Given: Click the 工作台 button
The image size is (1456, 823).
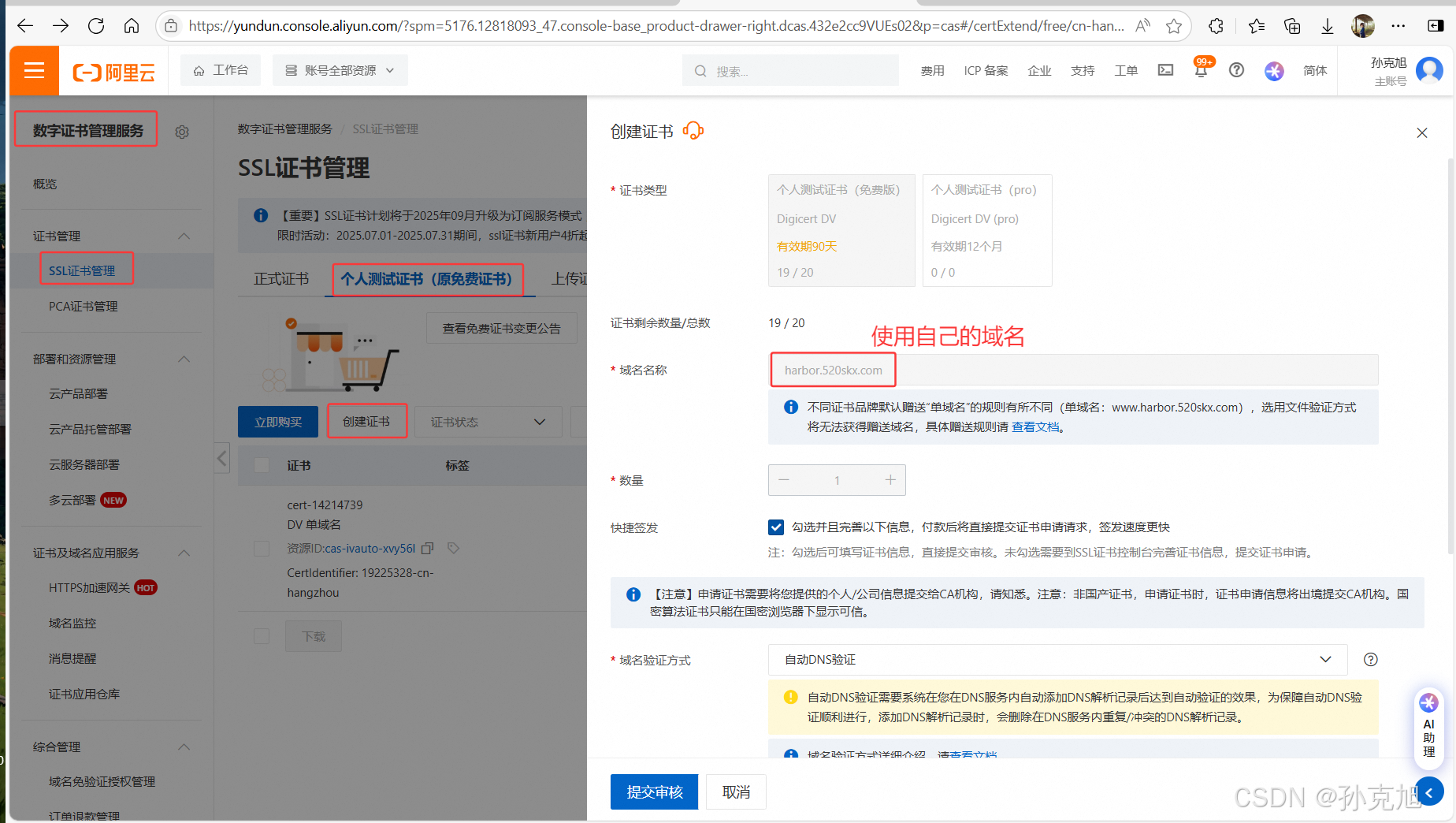Looking at the screenshot, I should point(221,70).
